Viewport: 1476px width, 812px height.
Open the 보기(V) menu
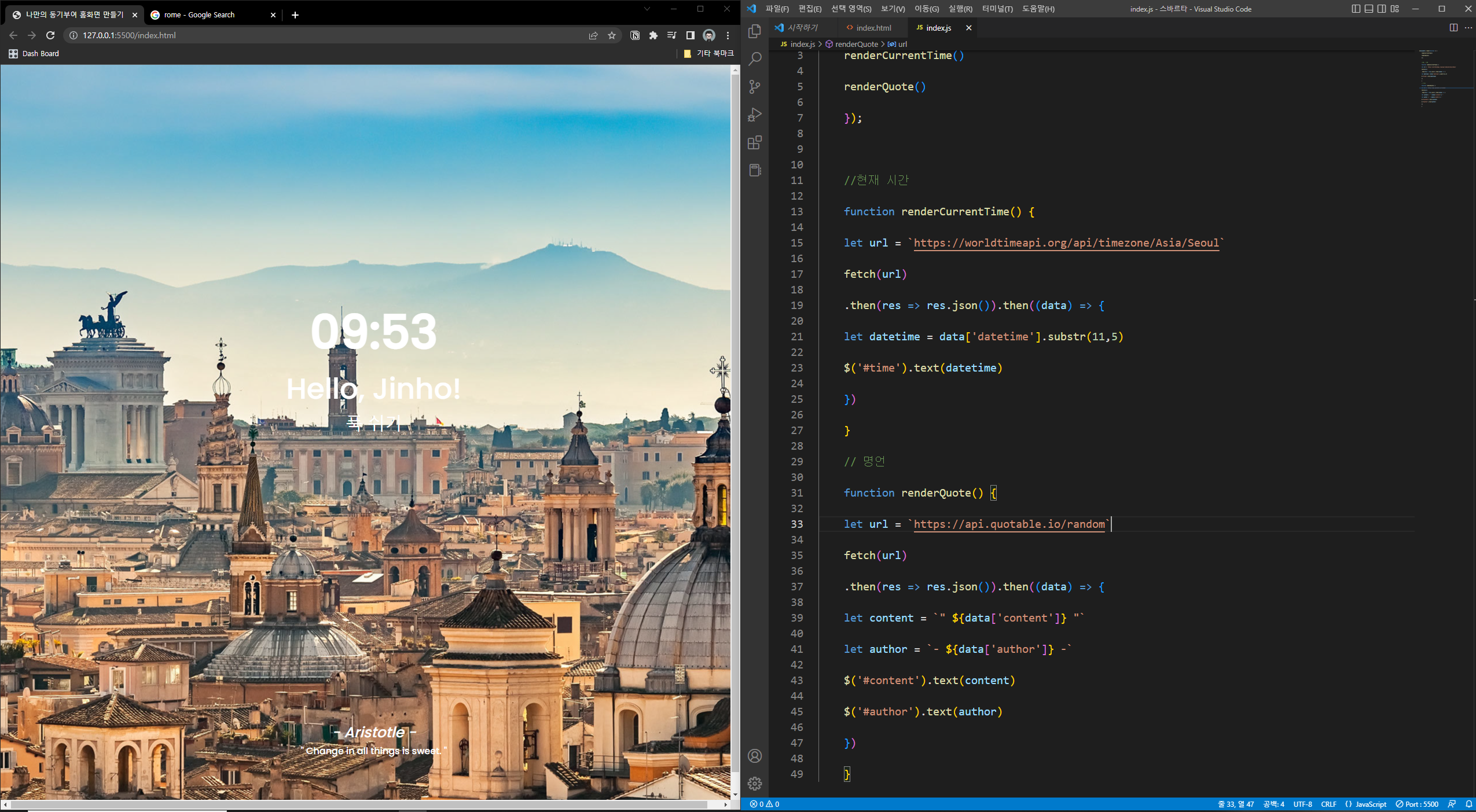click(x=893, y=9)
